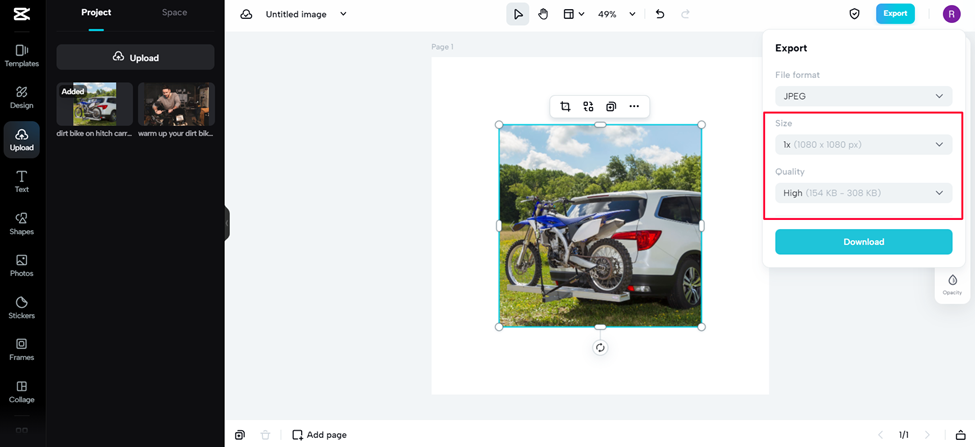
Task: Open the Shapes panel
Action: coord(22,224)
